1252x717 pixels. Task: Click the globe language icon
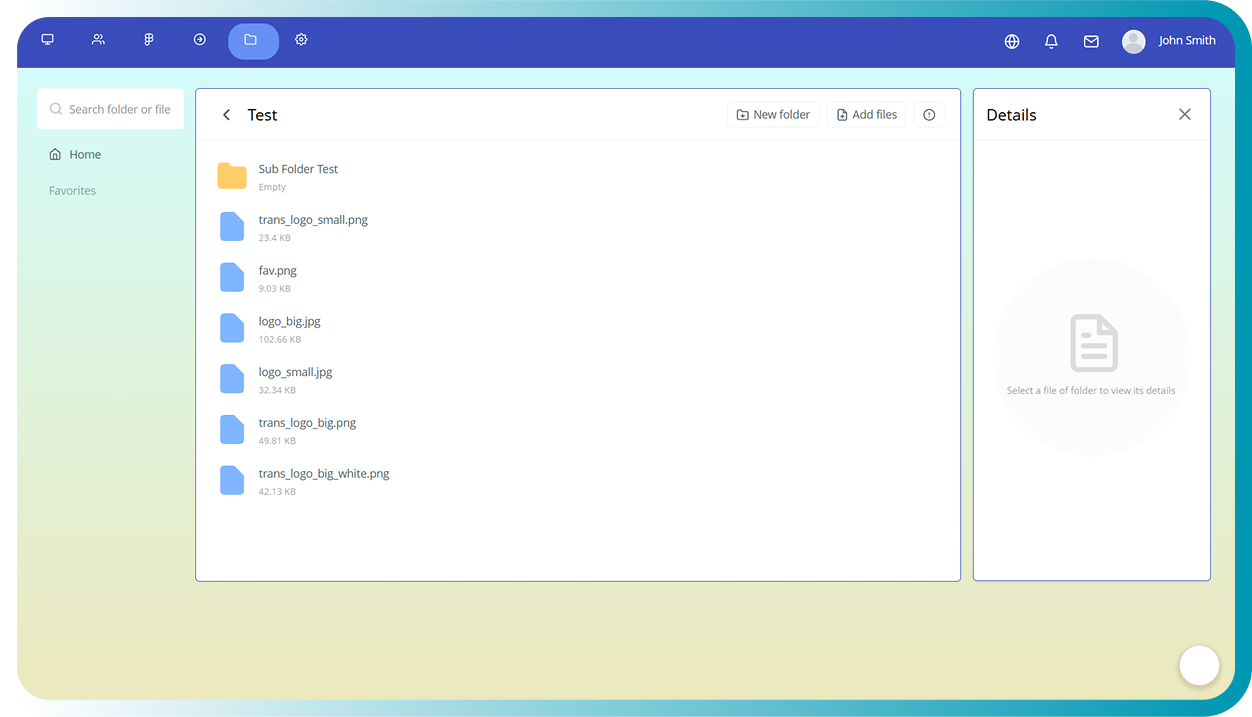pyautogui.click(x=1012, y=41)
